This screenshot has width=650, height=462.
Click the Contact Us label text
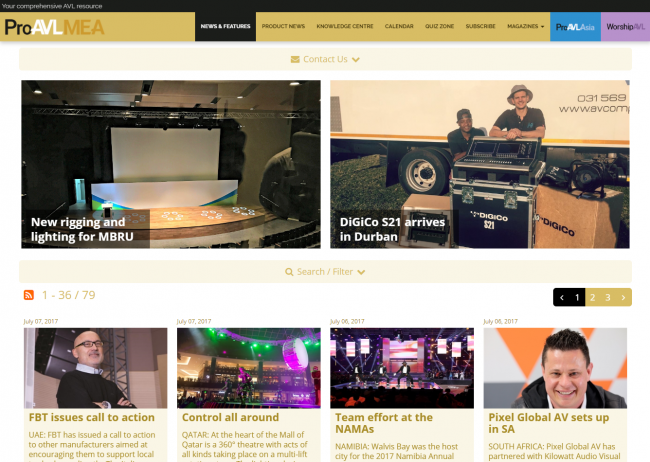click(x=325, y=59)
